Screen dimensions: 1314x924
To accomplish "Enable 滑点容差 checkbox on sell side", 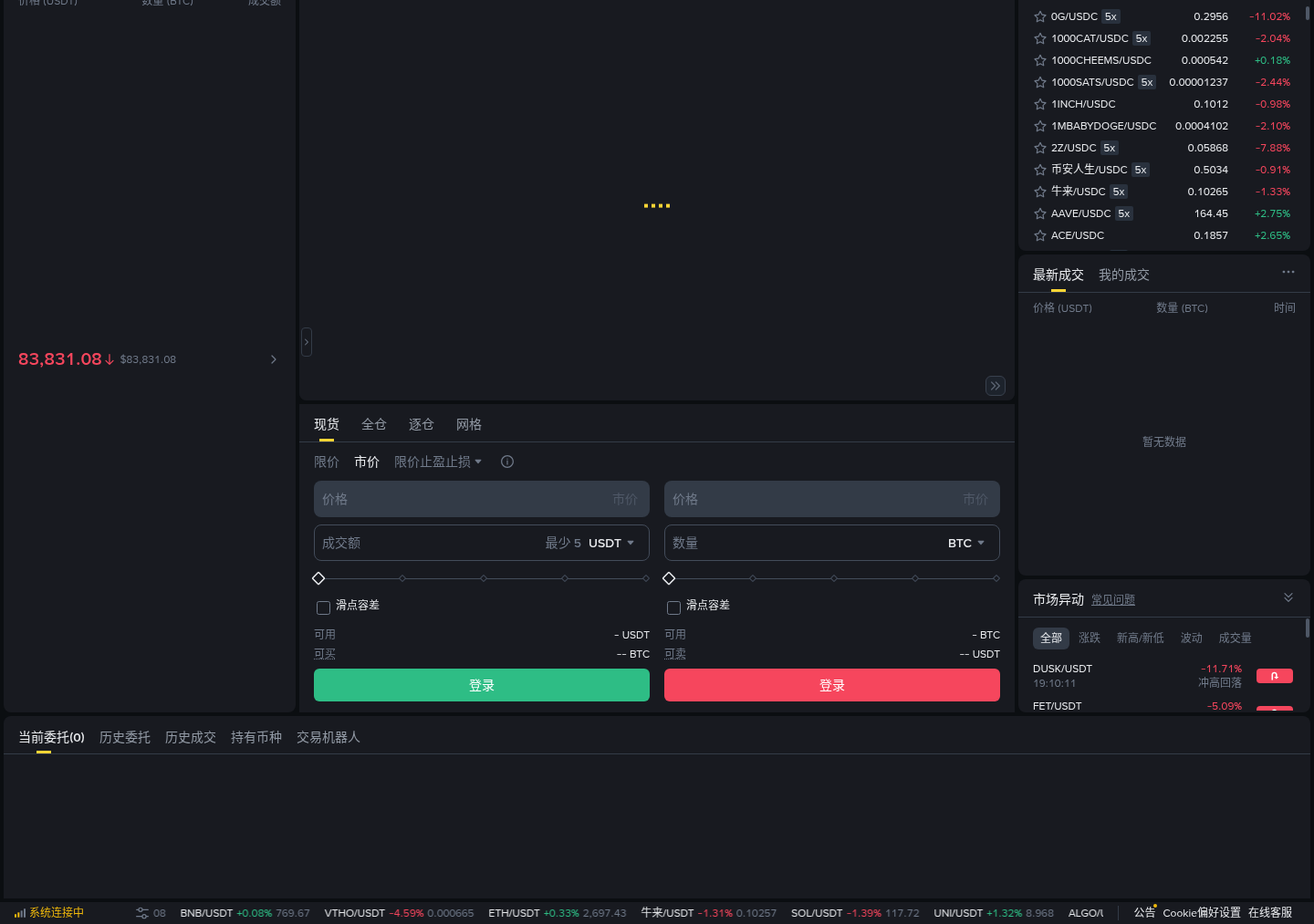I will point(673,607).
